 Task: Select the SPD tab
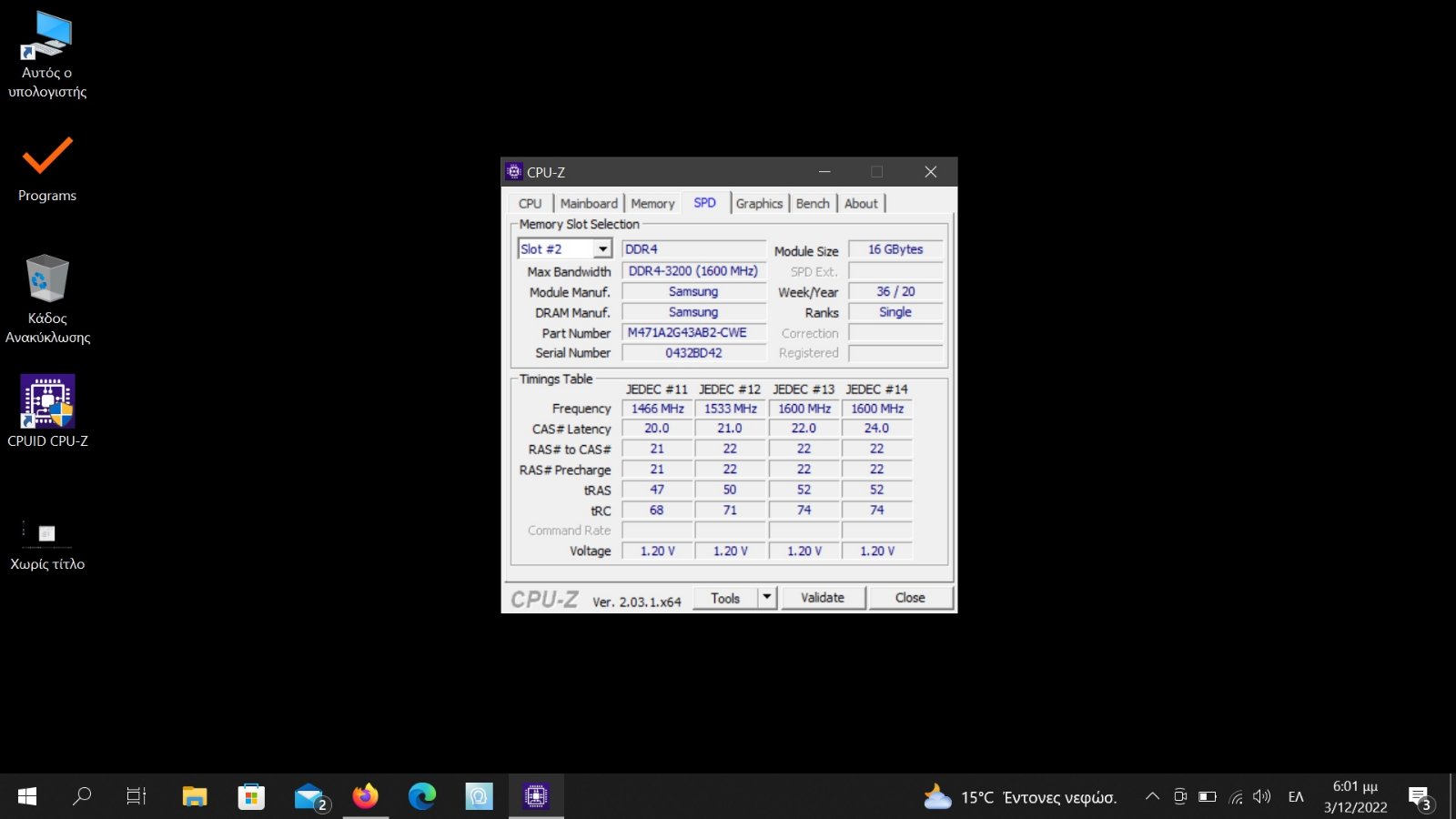704,203
